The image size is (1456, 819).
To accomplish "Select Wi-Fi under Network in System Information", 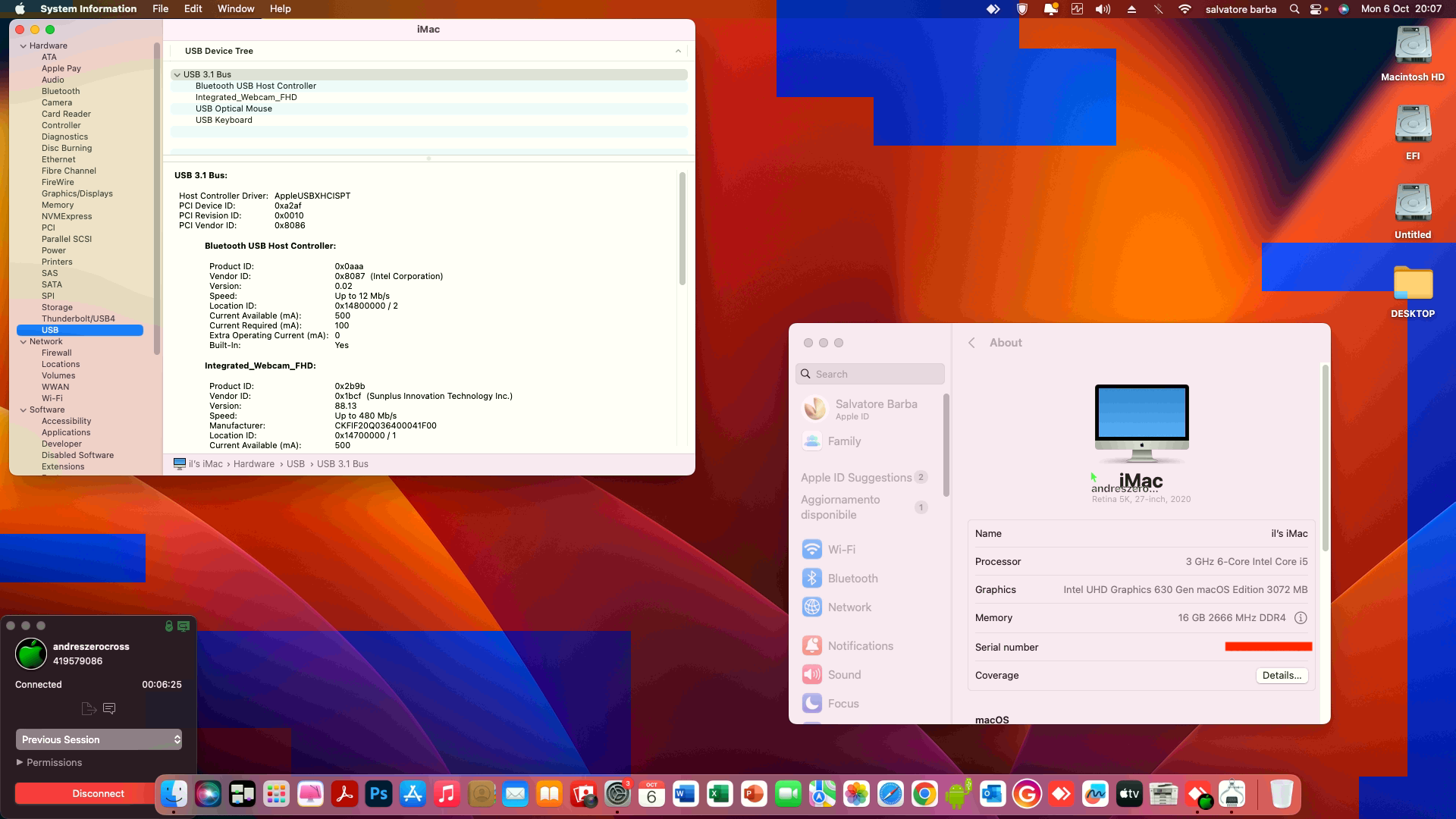I will pyautogui.click(x=52, y=398).
